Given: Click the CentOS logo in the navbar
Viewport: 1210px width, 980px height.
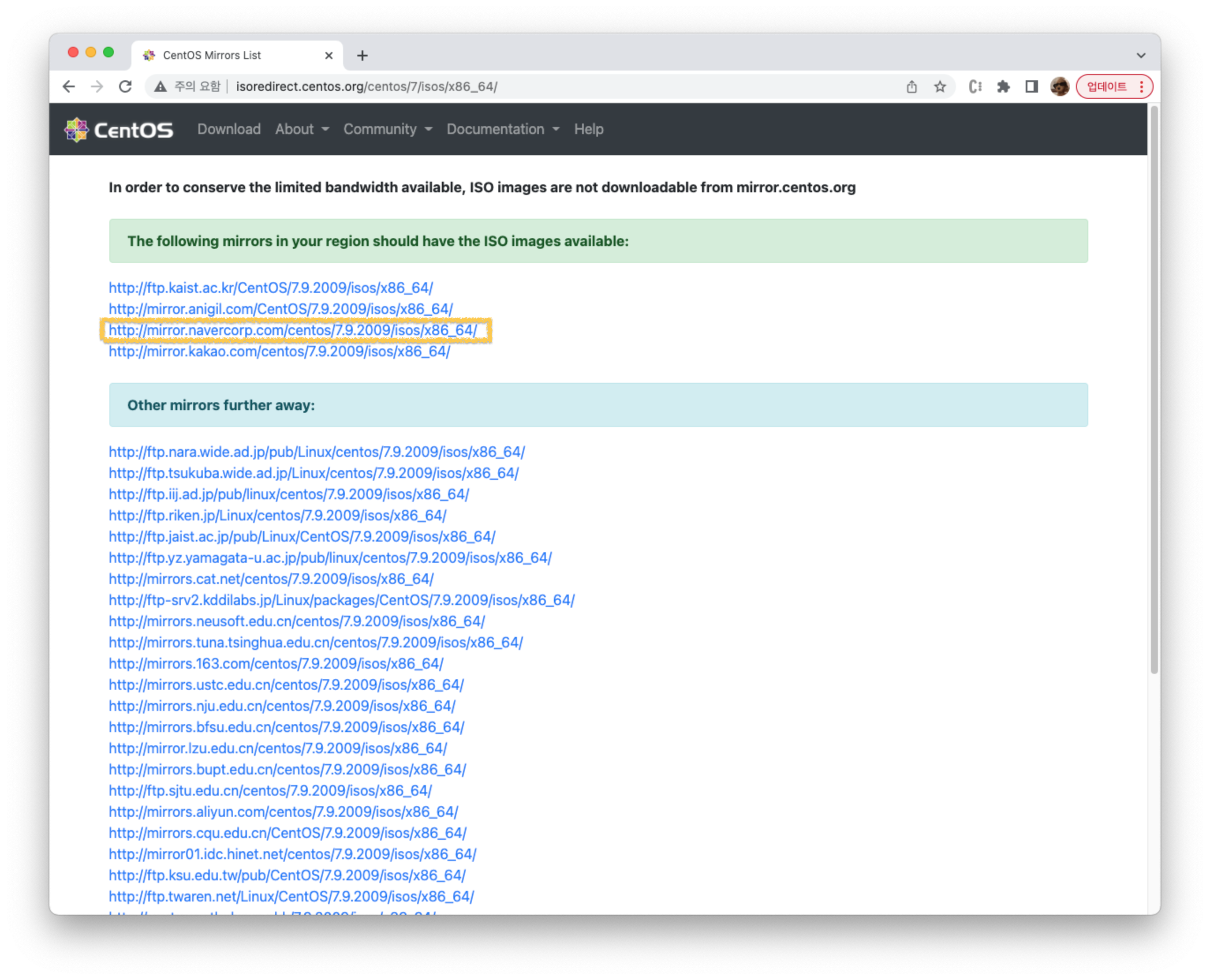Looking at the screenshot, I should coord(119,129).
